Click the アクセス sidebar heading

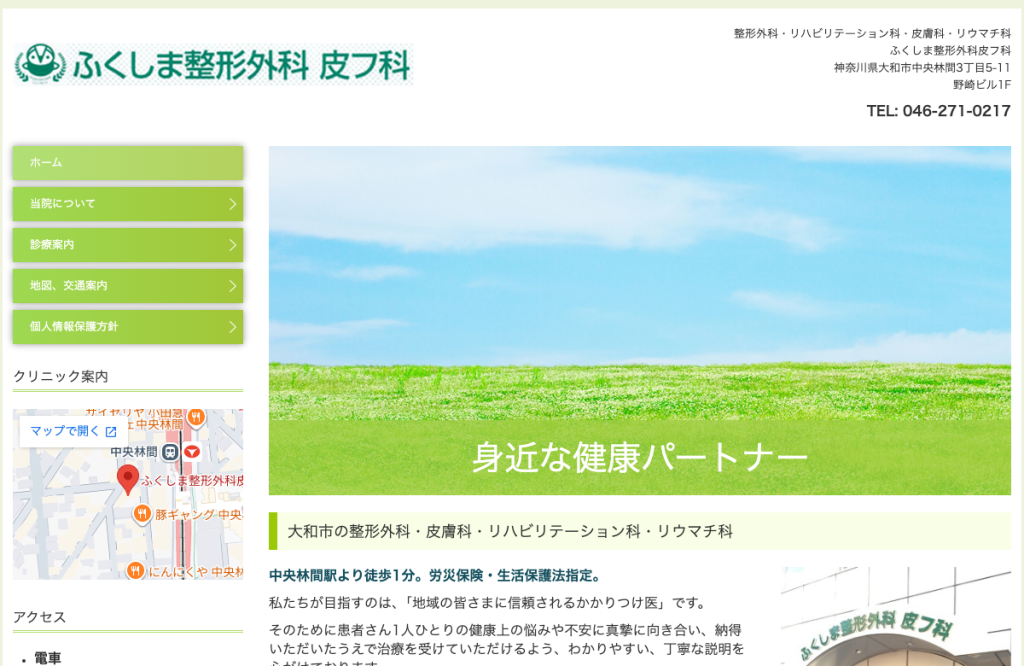pos(40,617)
